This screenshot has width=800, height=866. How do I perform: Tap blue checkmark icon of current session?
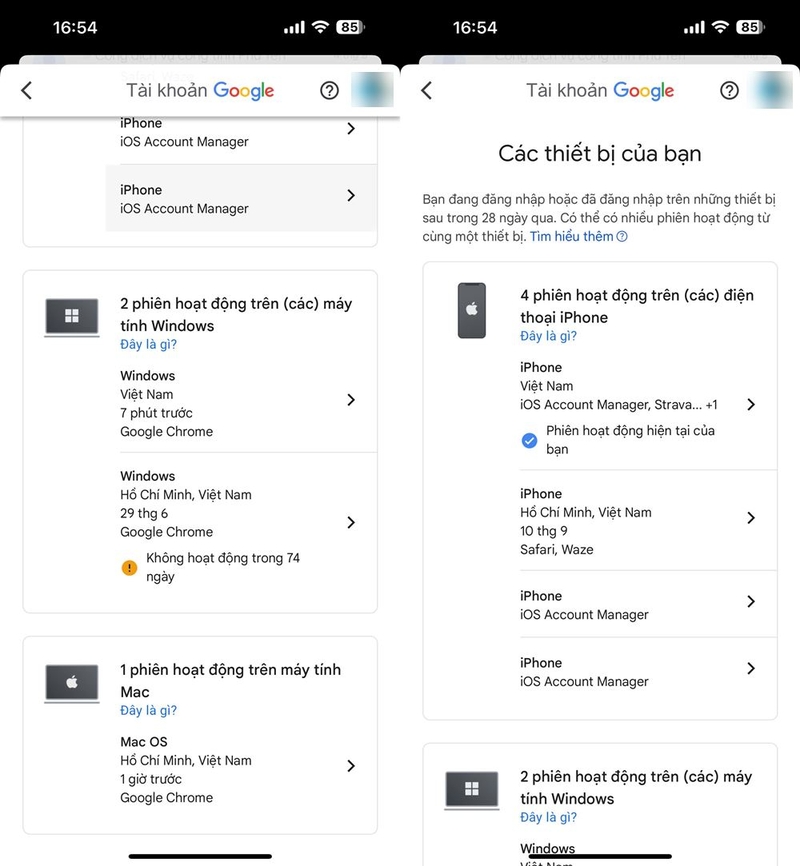(x=529, y=440)
